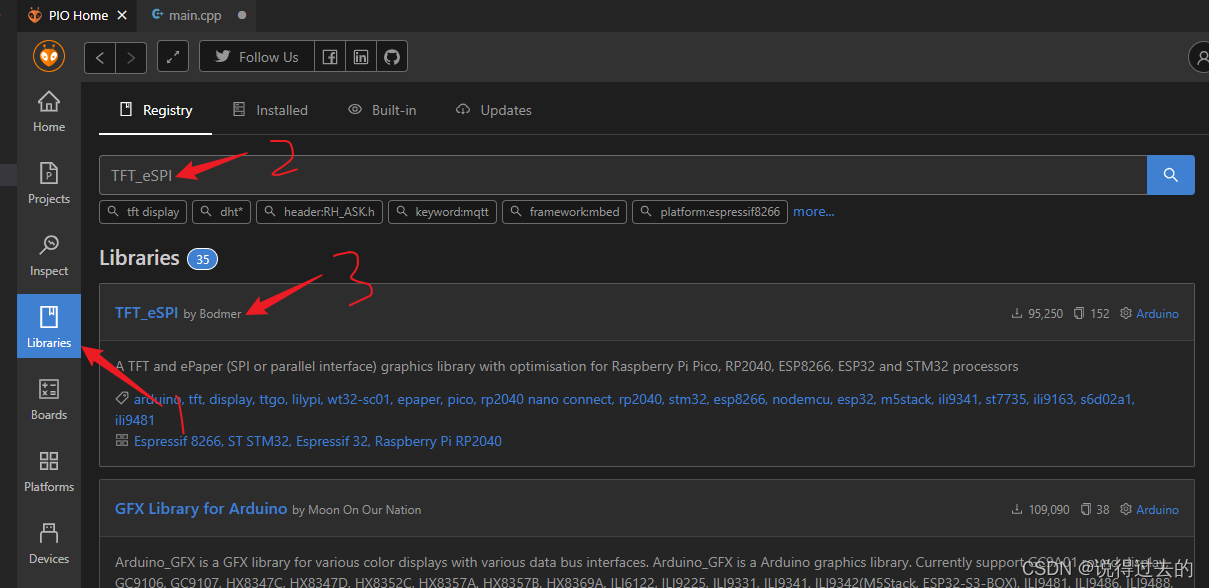Go back with the left arrow button

[x=100, y=57]
